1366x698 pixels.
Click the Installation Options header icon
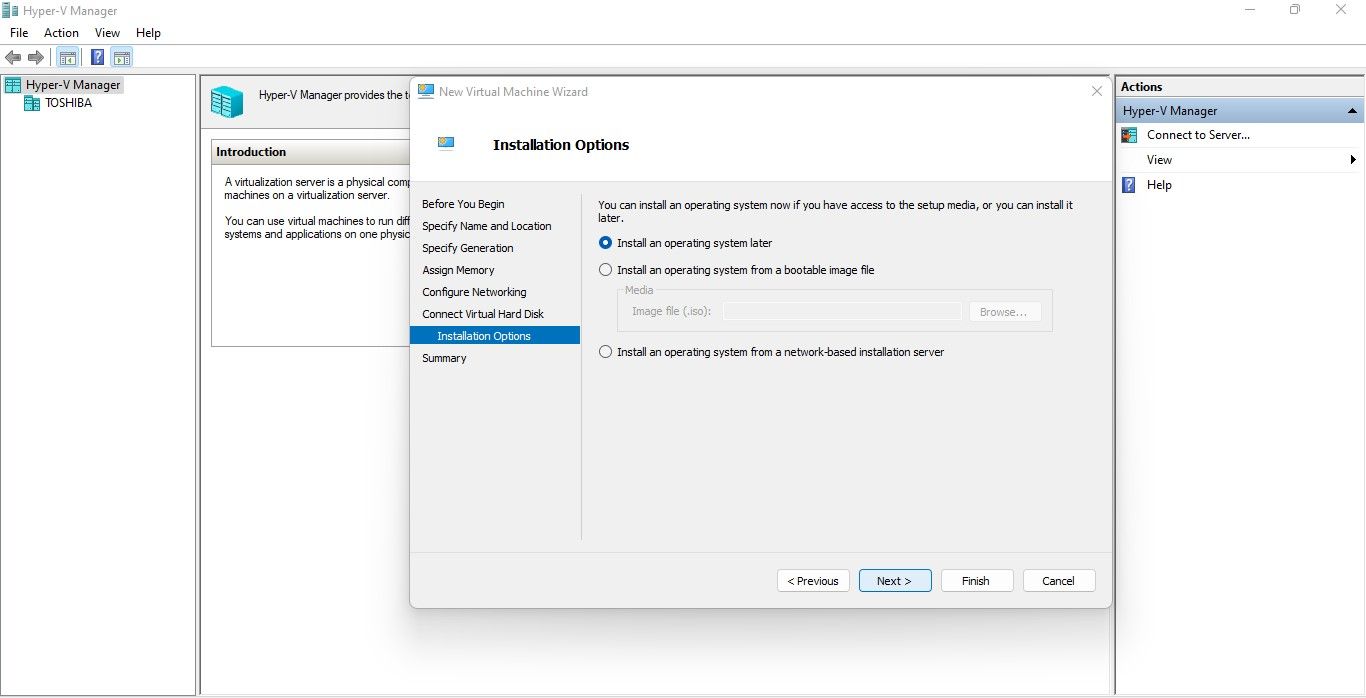[446, 144]
